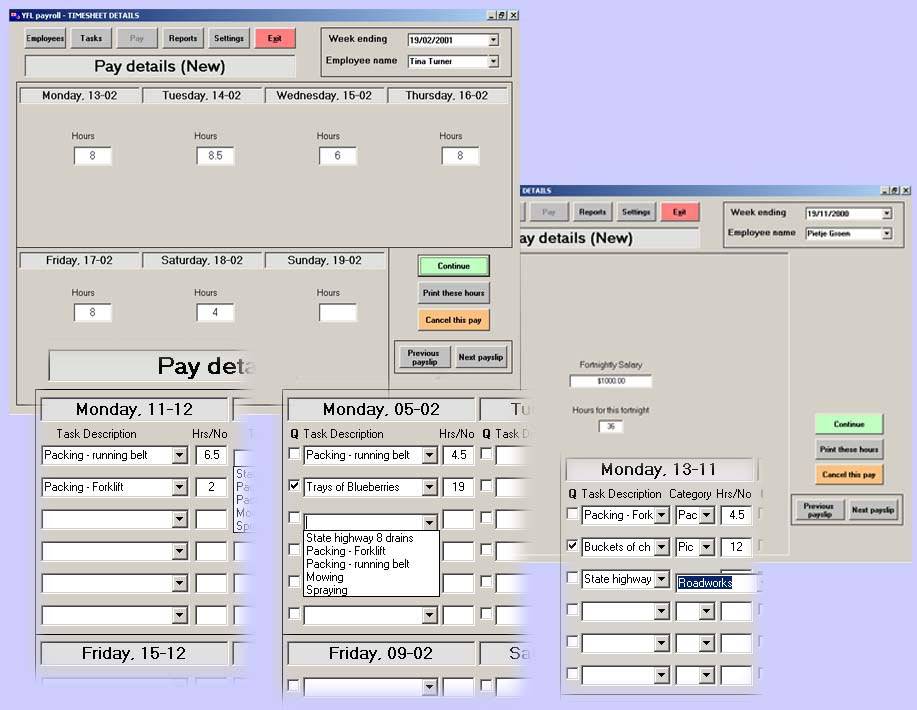Open the Employee name dropdown showing Pietje Groen
This screenshot has height=710, width=917.
(x=886, y=234)
